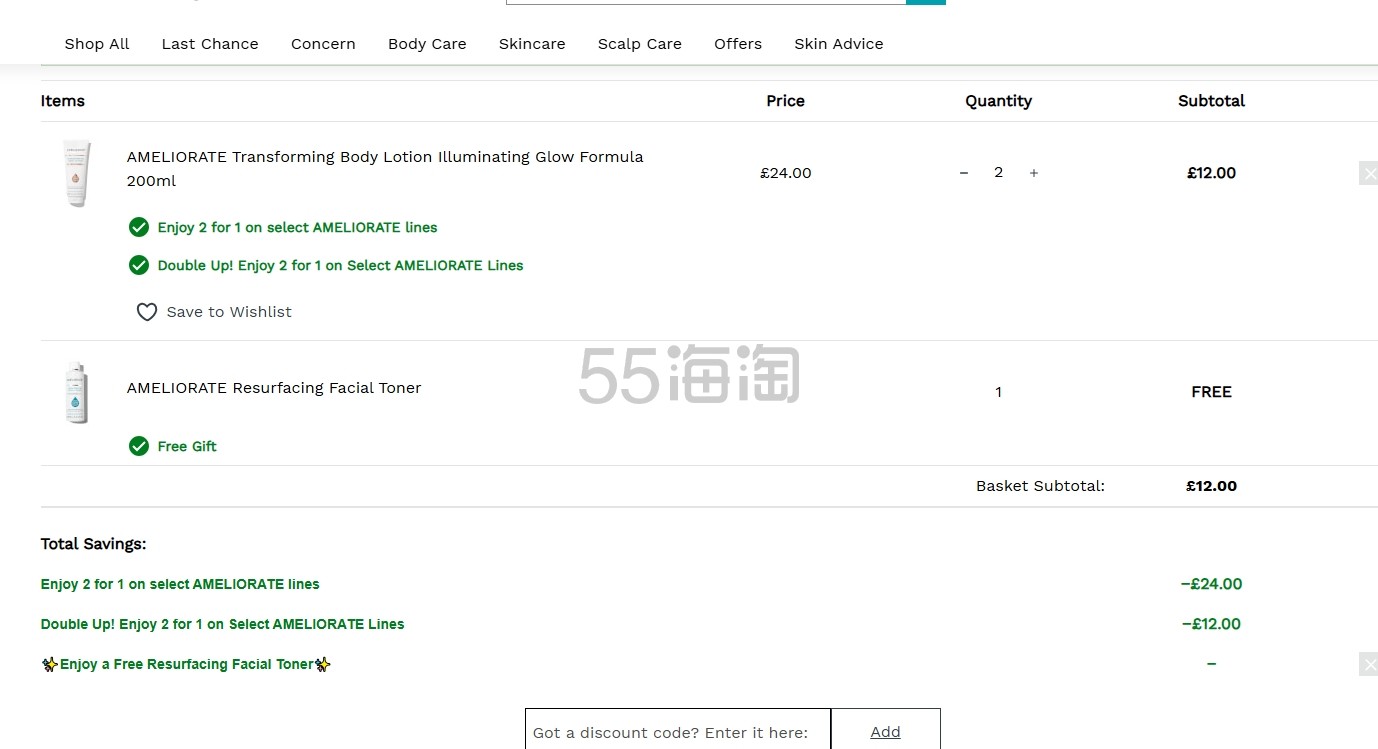Screen dimensions: 1378x749
Task: Increase quantity with the plus button
Action: (x=1034, y=173)
